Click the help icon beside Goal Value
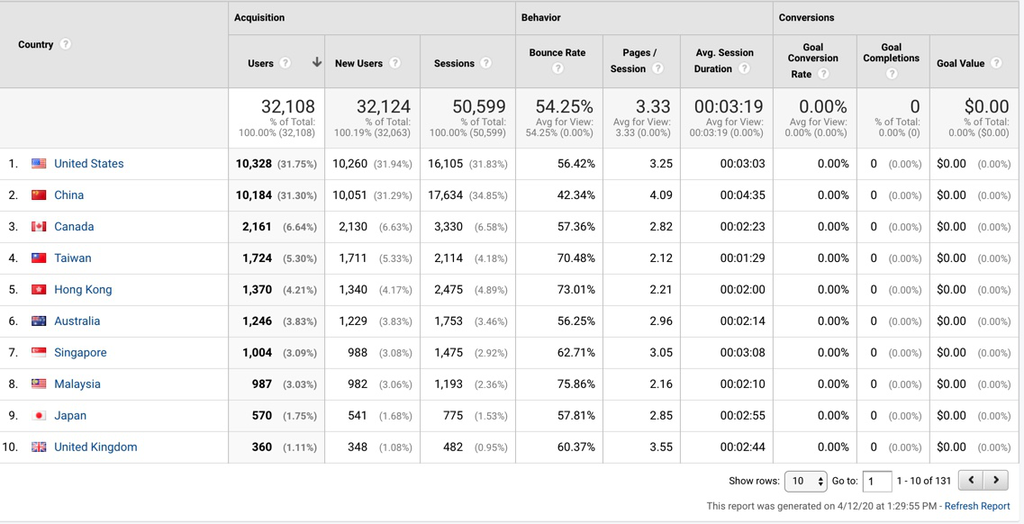The image size is (1024, 524). click(x=997, y=63)
